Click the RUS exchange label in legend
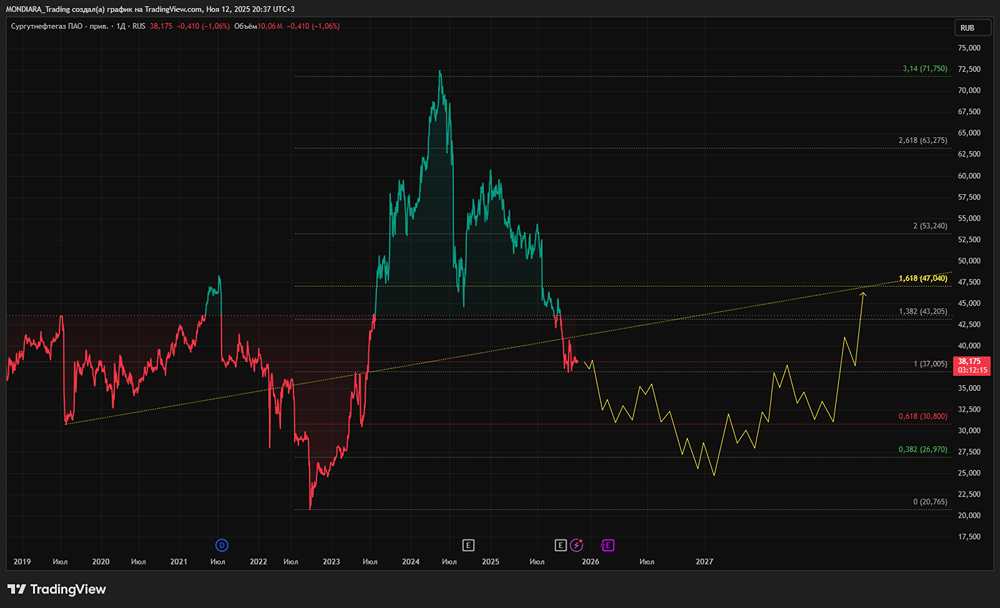 [x=139, y=26]
